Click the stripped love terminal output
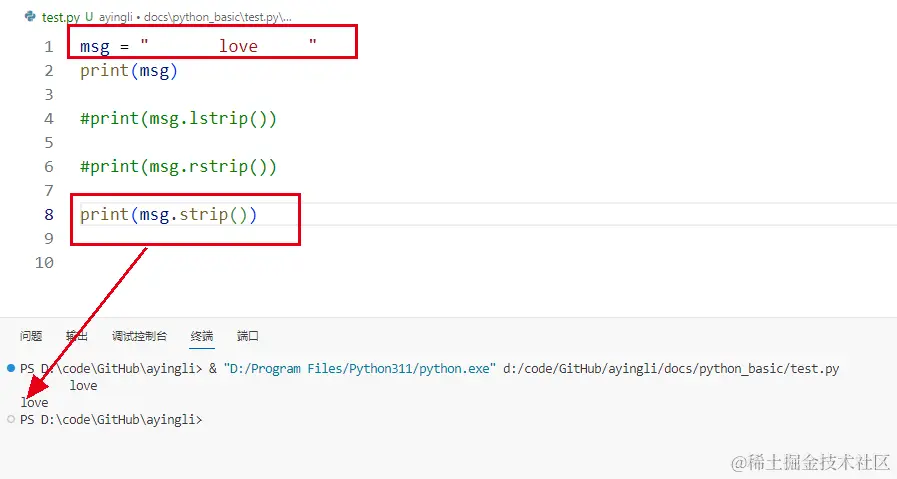 tap(34, 402)
